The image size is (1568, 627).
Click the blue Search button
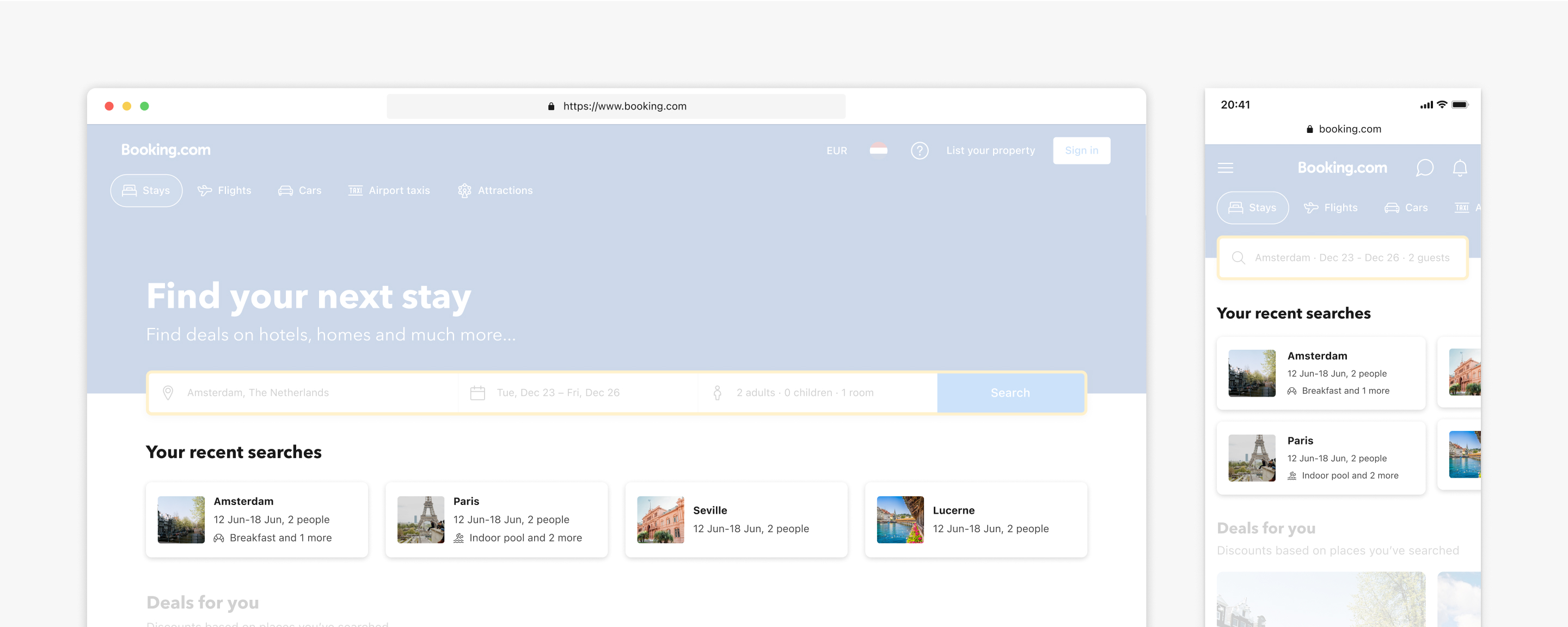point(1010,393)
